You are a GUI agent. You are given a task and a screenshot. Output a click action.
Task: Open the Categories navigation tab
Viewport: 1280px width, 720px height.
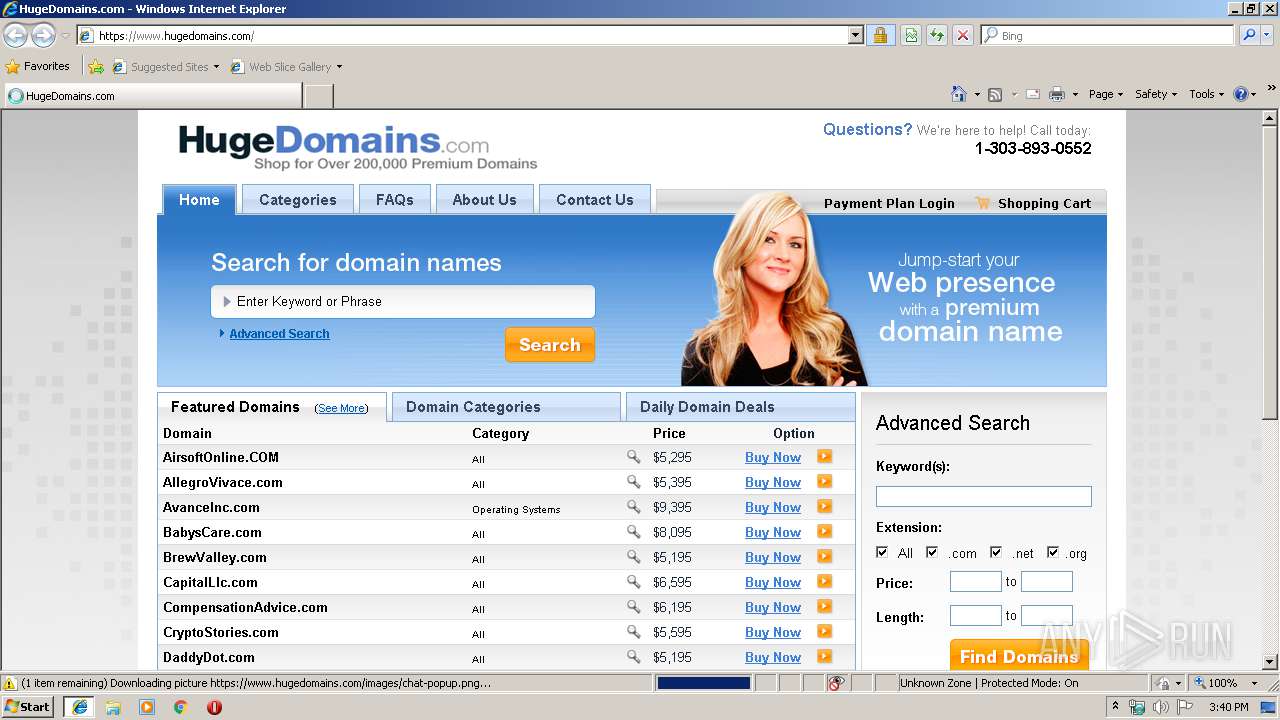297,199
